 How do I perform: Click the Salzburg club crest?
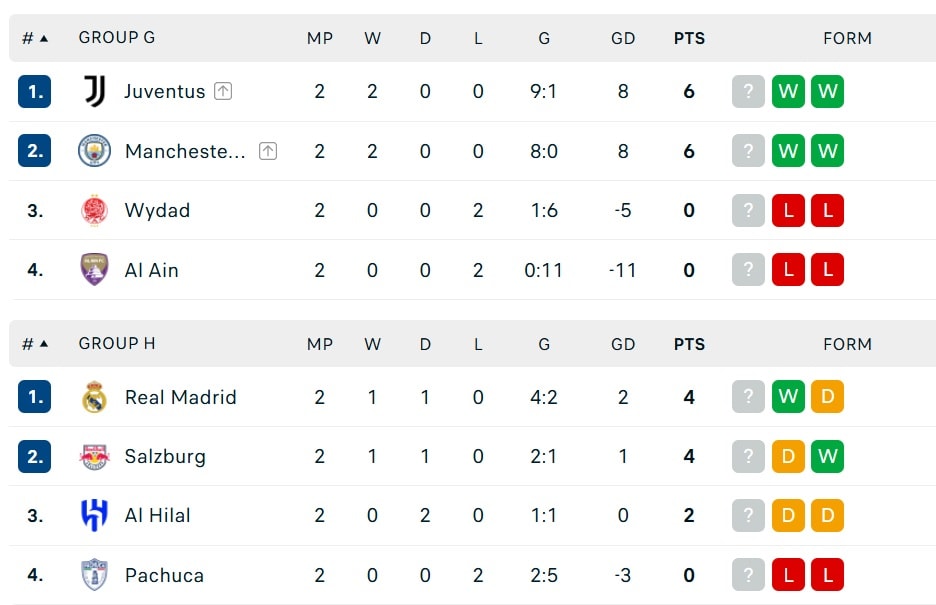tap(94, 456)
